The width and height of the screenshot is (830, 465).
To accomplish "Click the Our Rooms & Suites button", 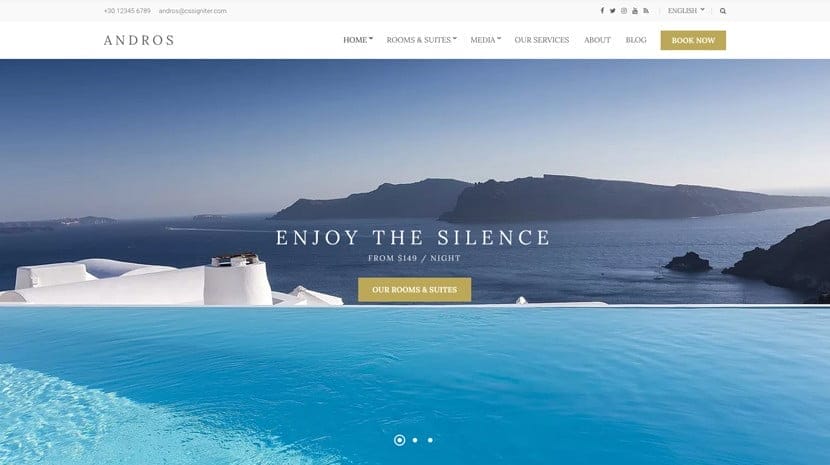I will (414, 290).
